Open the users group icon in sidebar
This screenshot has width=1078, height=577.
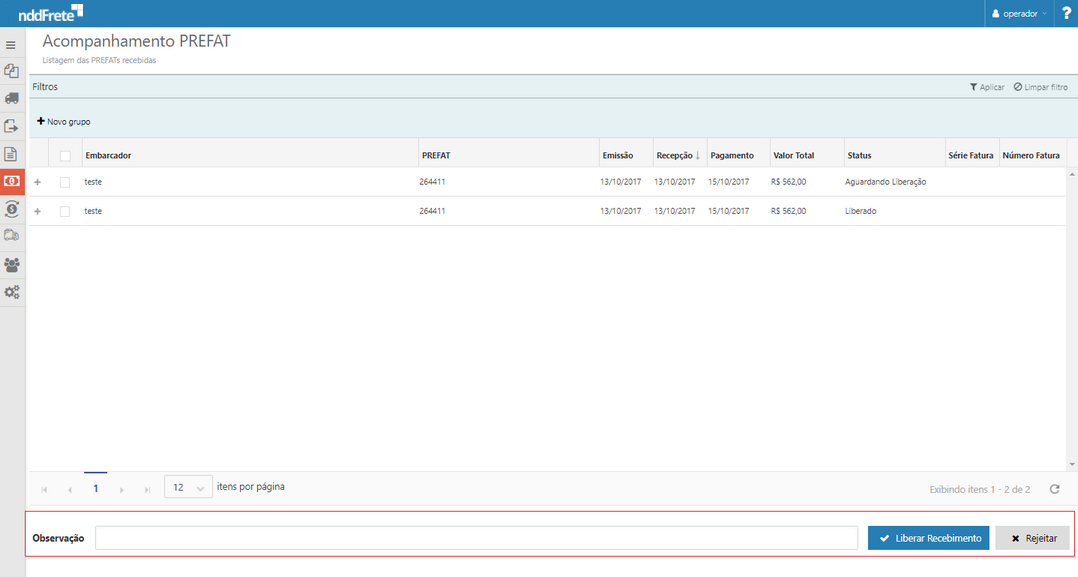[11, 265]
